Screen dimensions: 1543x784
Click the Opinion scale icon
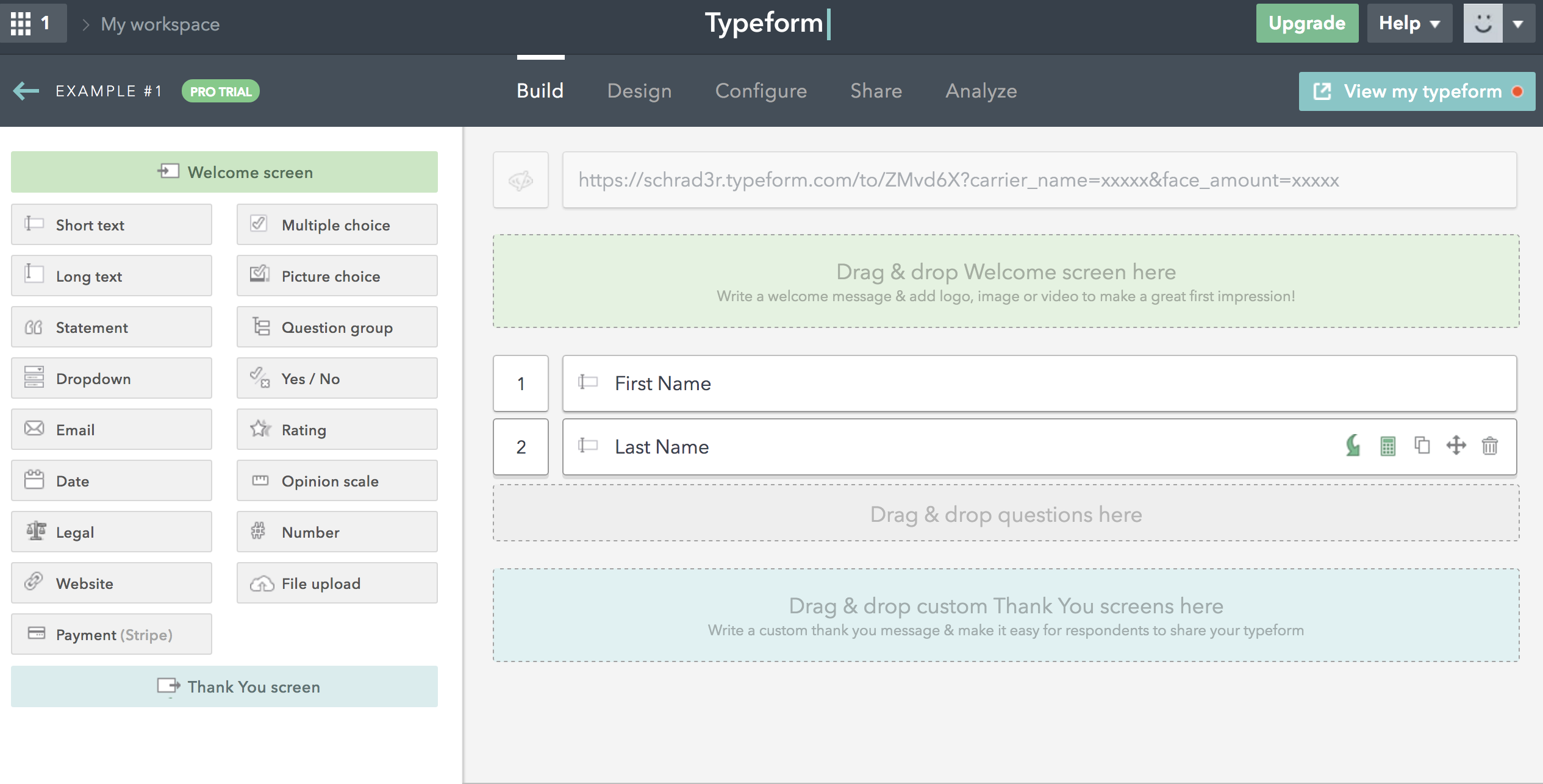pos(260,480)
